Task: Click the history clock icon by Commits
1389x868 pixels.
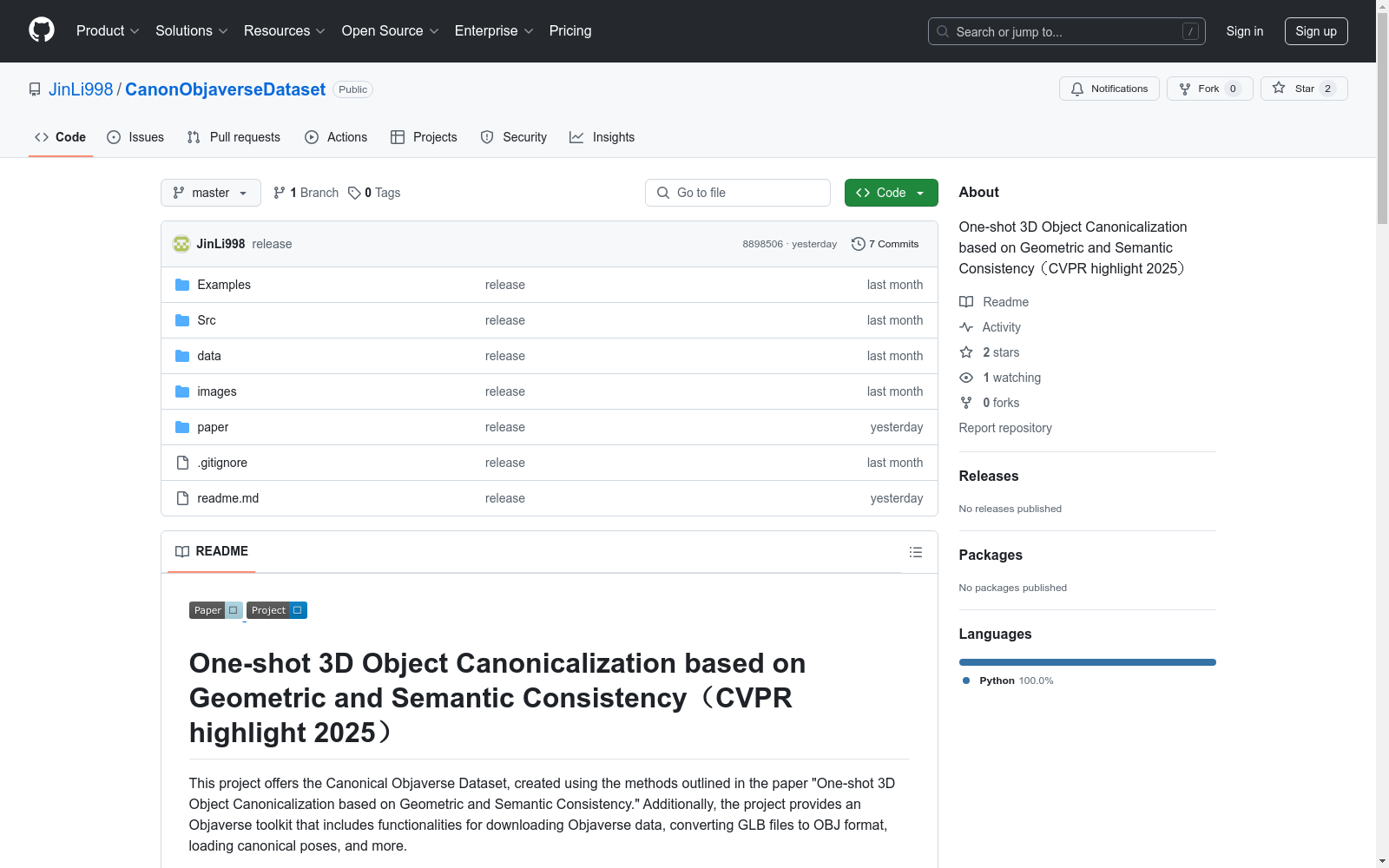Action: click(x=859, y=244)
